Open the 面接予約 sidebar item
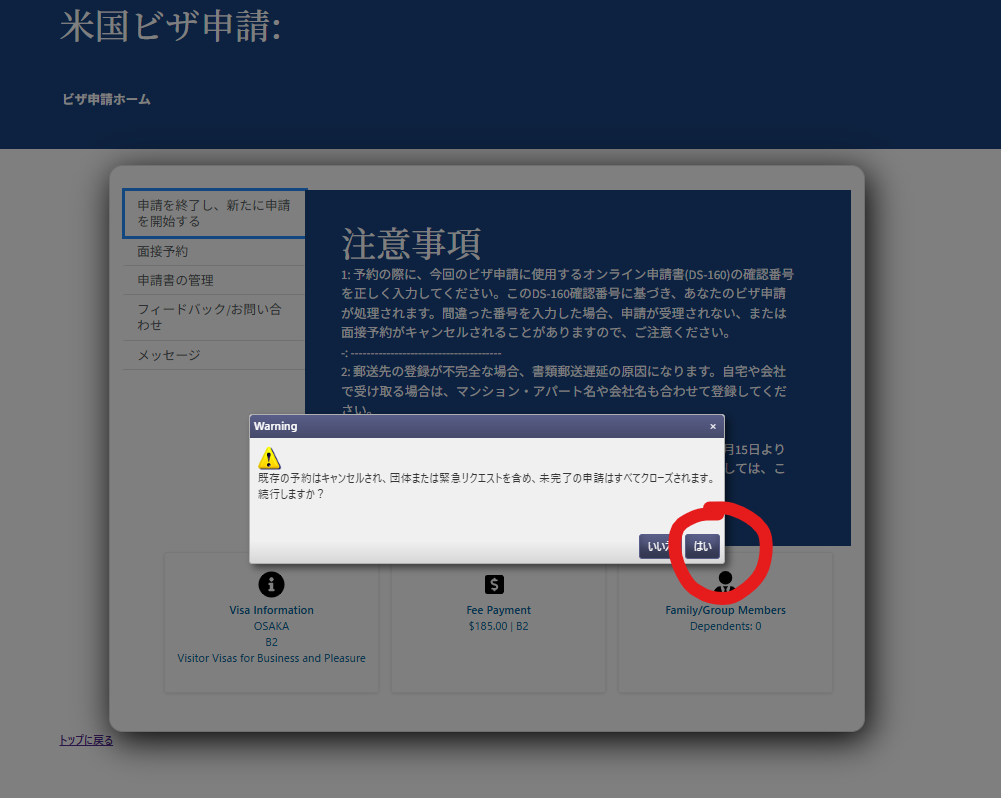The width and height of the screenshot is (1001, 798). [x=163, y=252]
